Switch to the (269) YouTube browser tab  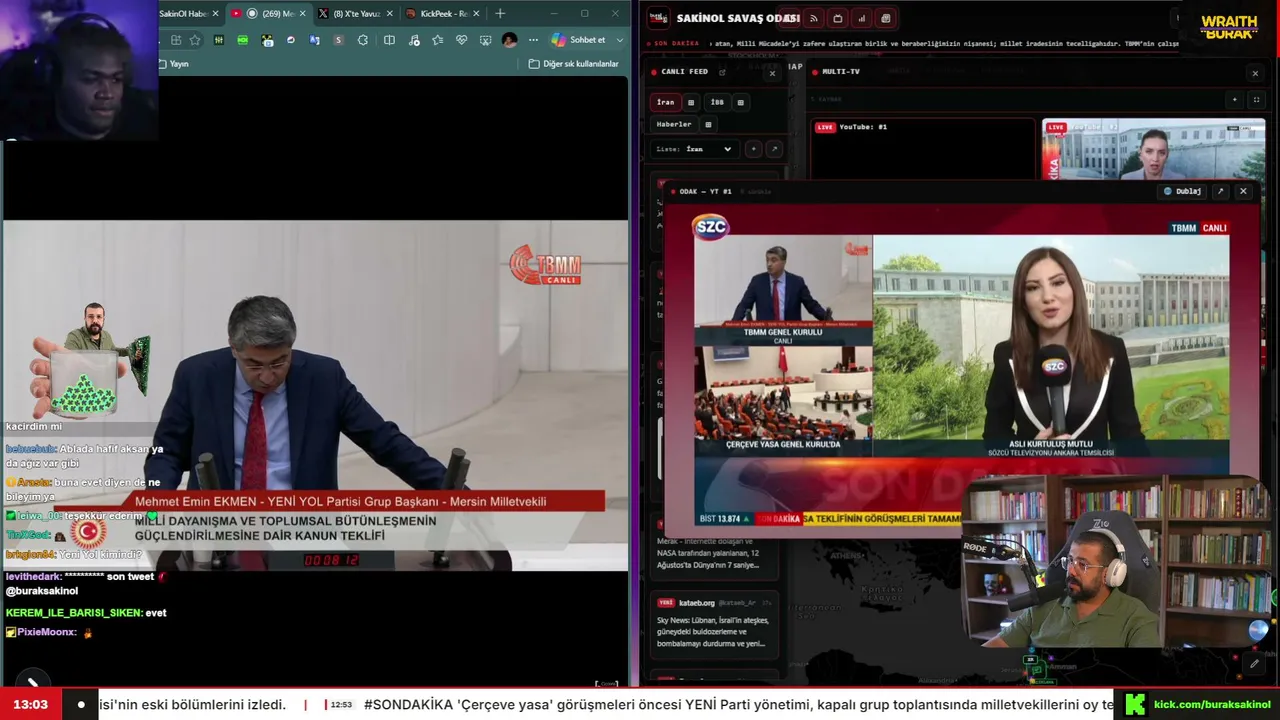(270, 14)
